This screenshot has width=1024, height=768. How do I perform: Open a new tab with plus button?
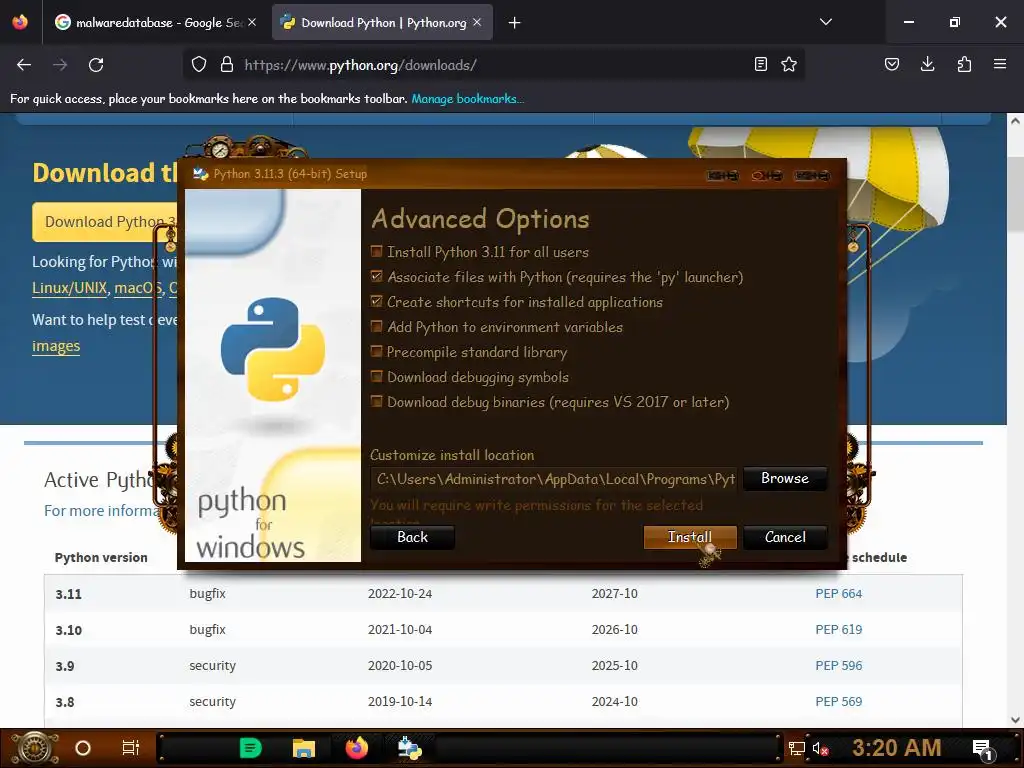pos(515,23)
